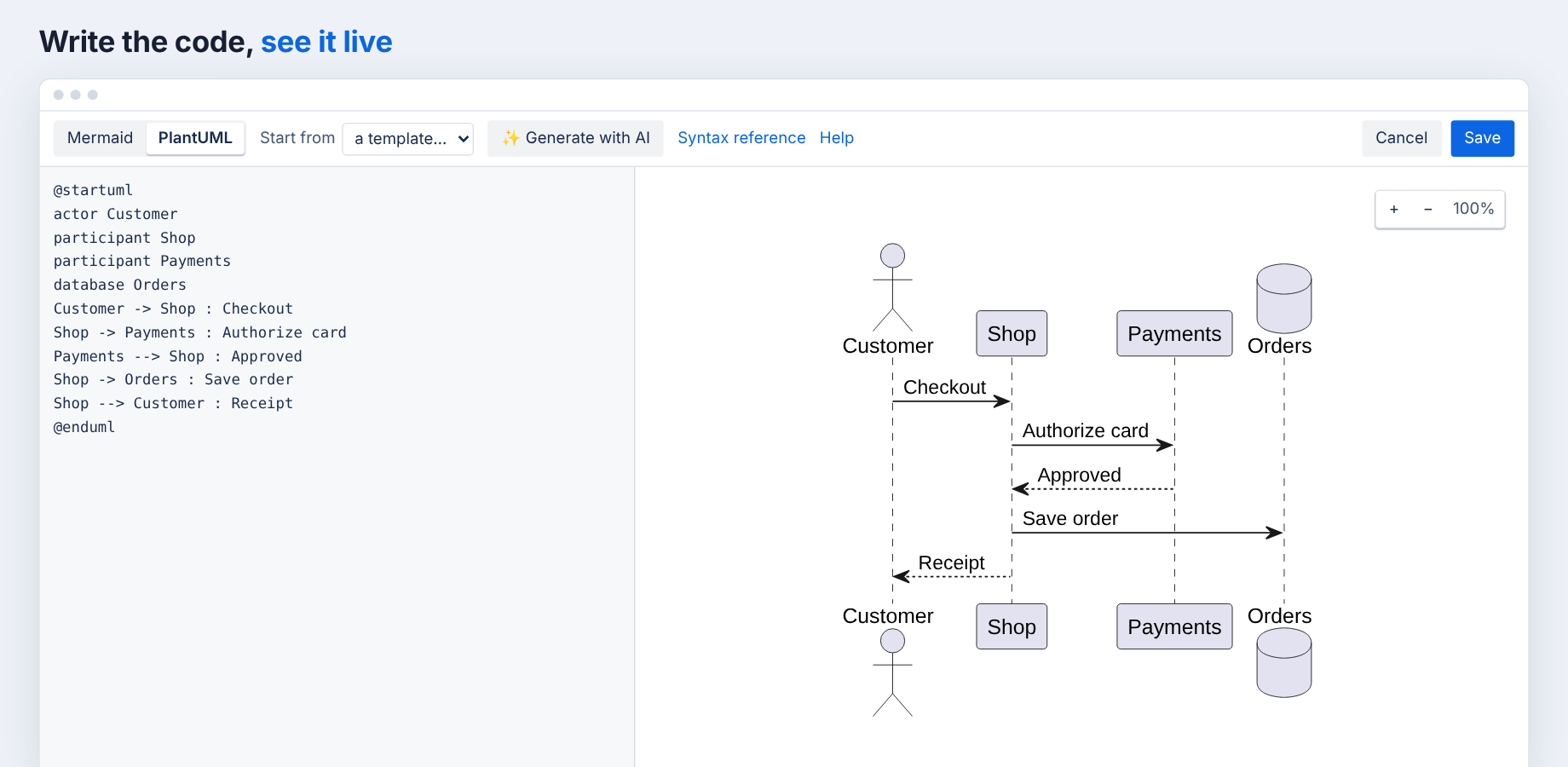Click the Orders database cylinder at top
Screen dimensions: 1568x767
(1284, 298)
